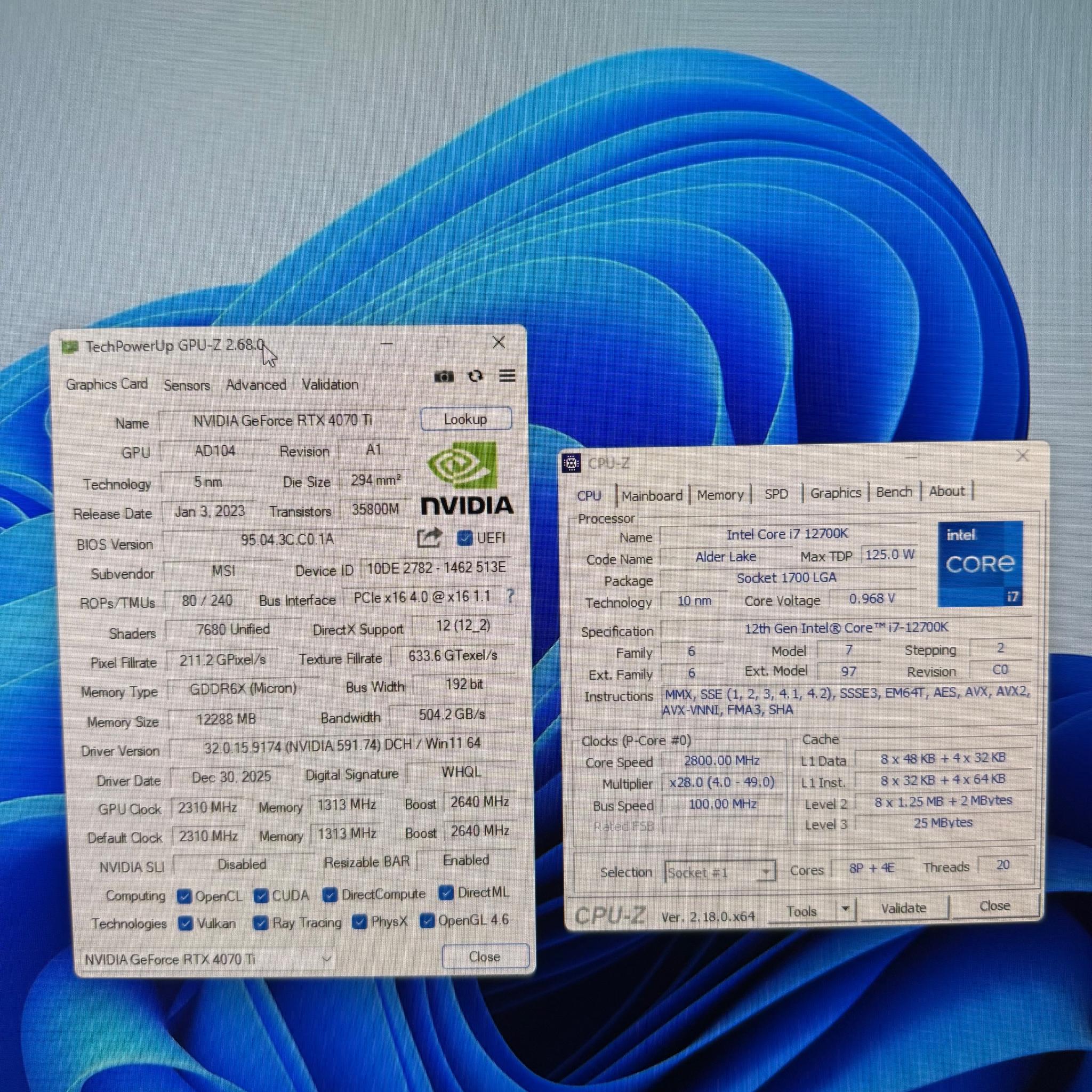Click the Bandwidth value 504.2 GB/s
Image resolution: width=1092 pixels, height=1092 pixels.
click(452, 714)
